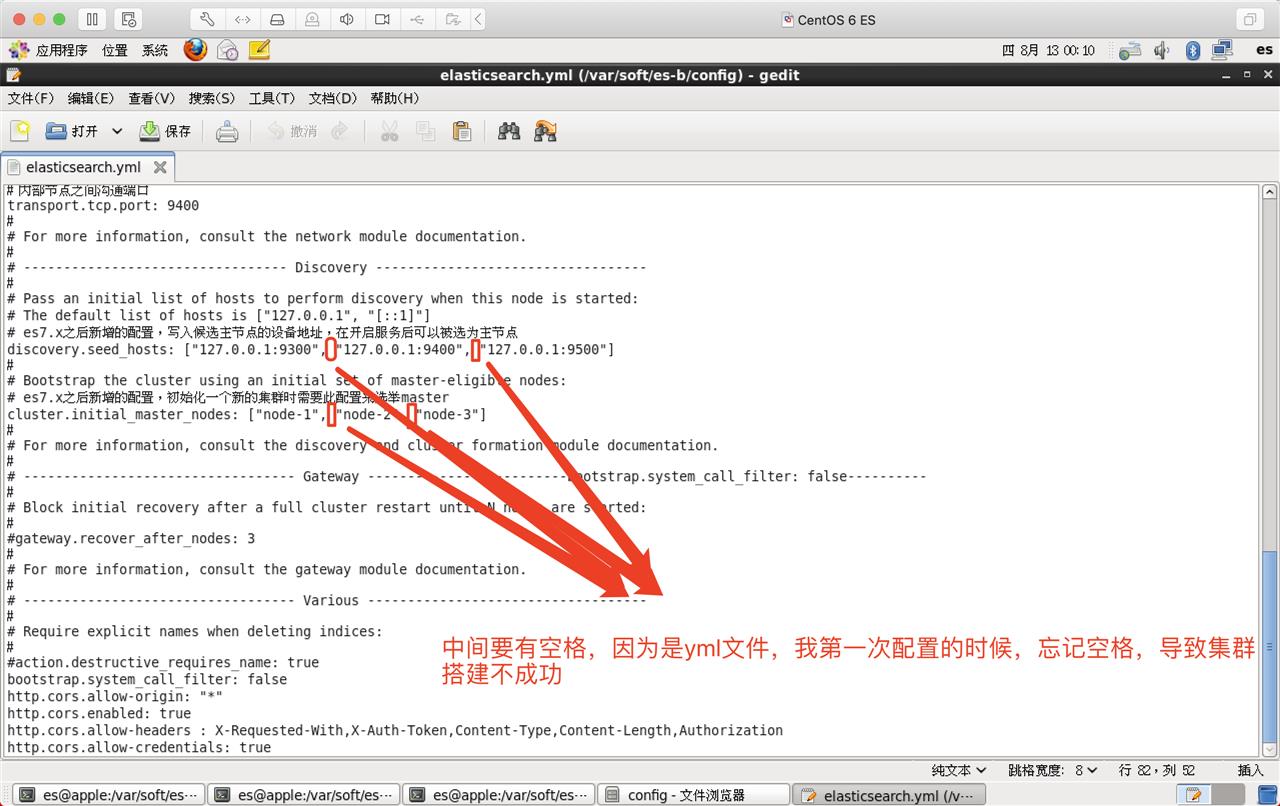The width and height of the screenshot is (1280, 806).
Task: Open the 编辑(E) menu in gedit
Action: point(91,98)
